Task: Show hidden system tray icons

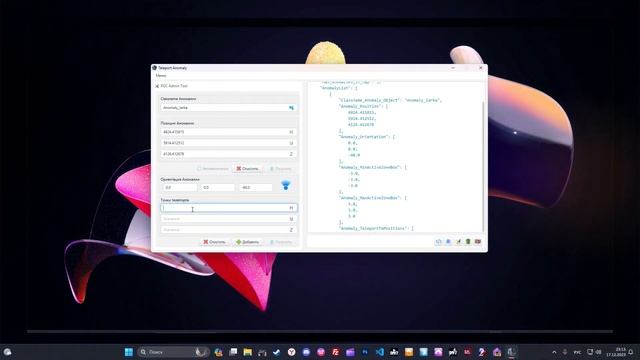Action: pyautogui.click(x=554, y=352)
